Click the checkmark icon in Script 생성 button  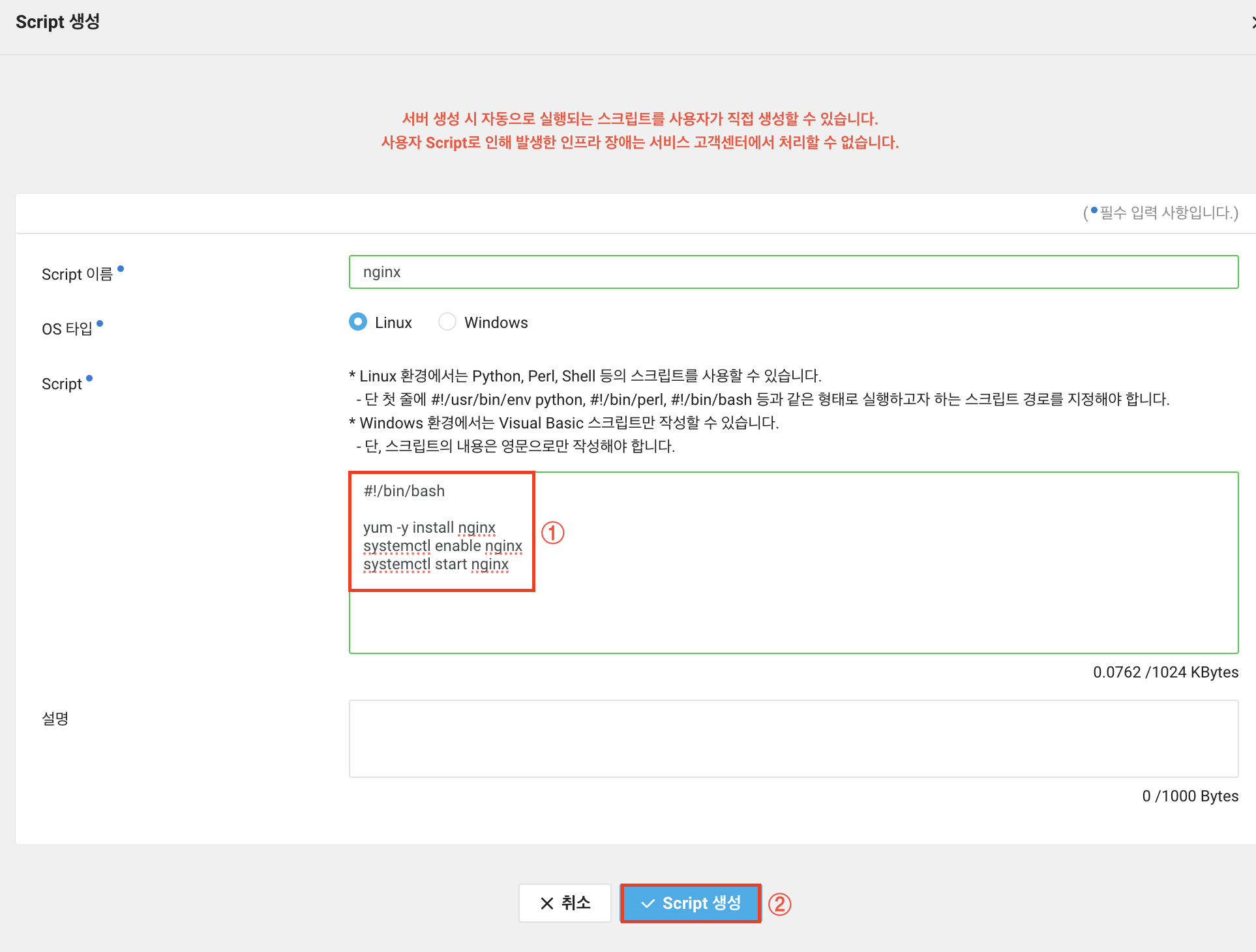coord(648,903)
